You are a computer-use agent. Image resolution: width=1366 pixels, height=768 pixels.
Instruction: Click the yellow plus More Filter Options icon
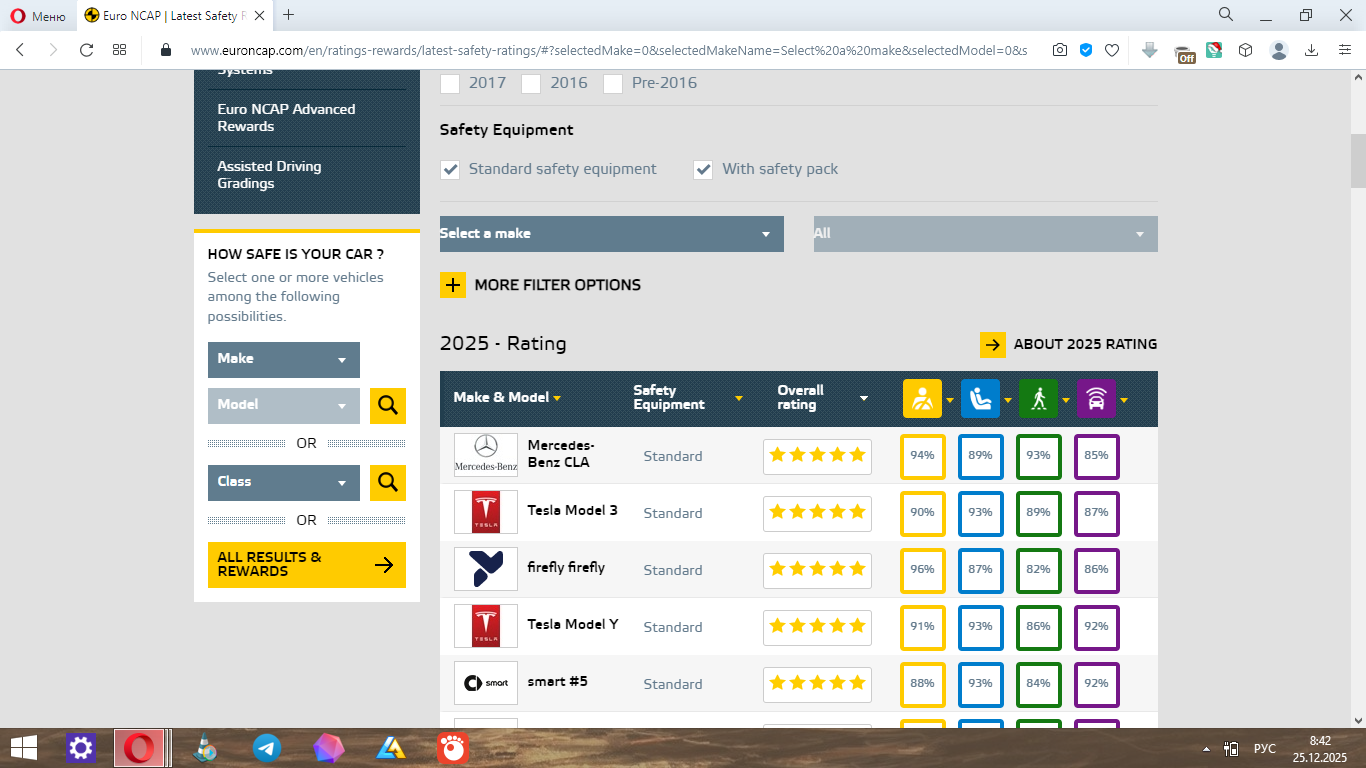453,285
